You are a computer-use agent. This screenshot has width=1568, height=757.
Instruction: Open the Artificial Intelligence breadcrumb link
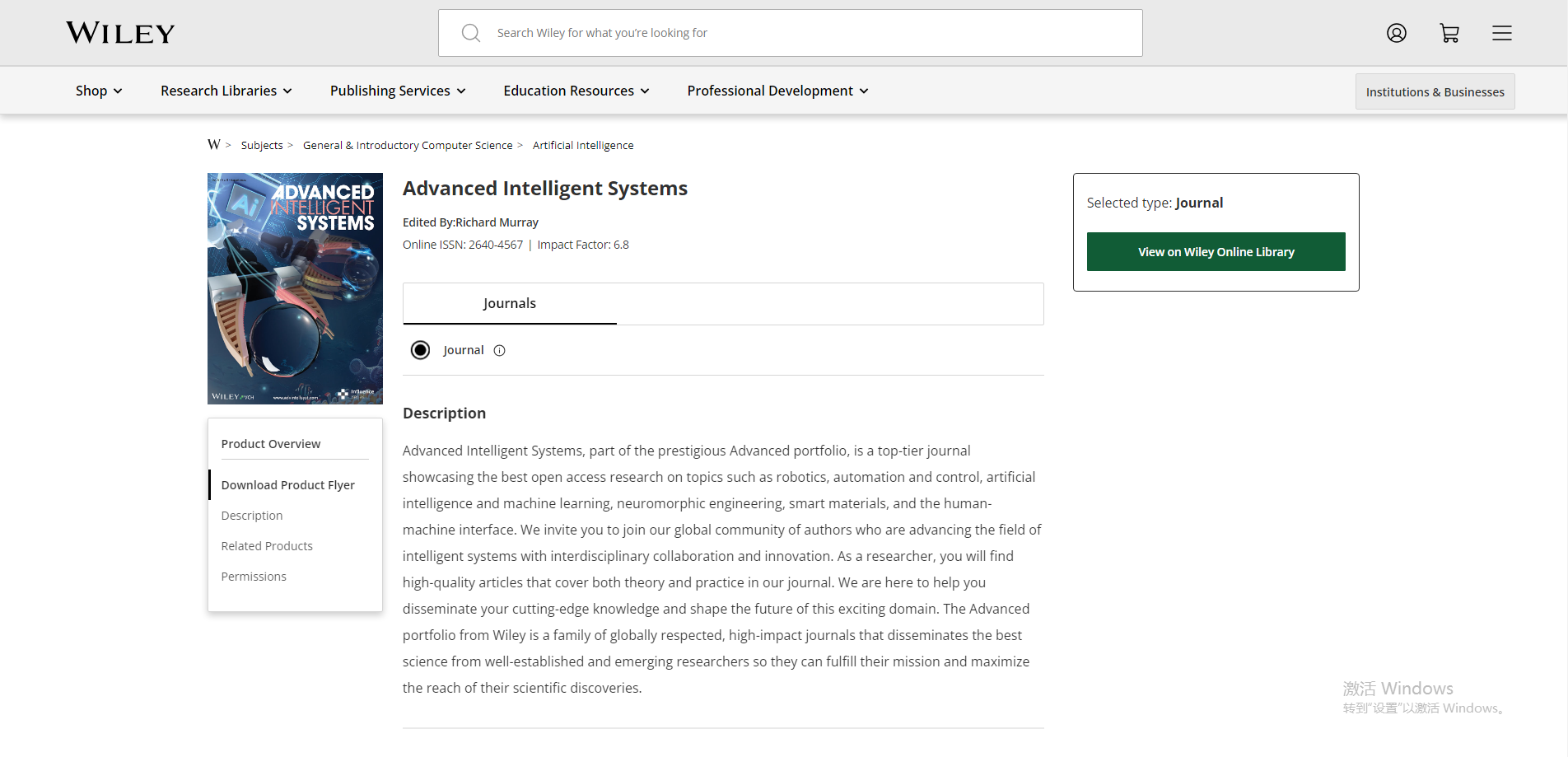[583, 145]
